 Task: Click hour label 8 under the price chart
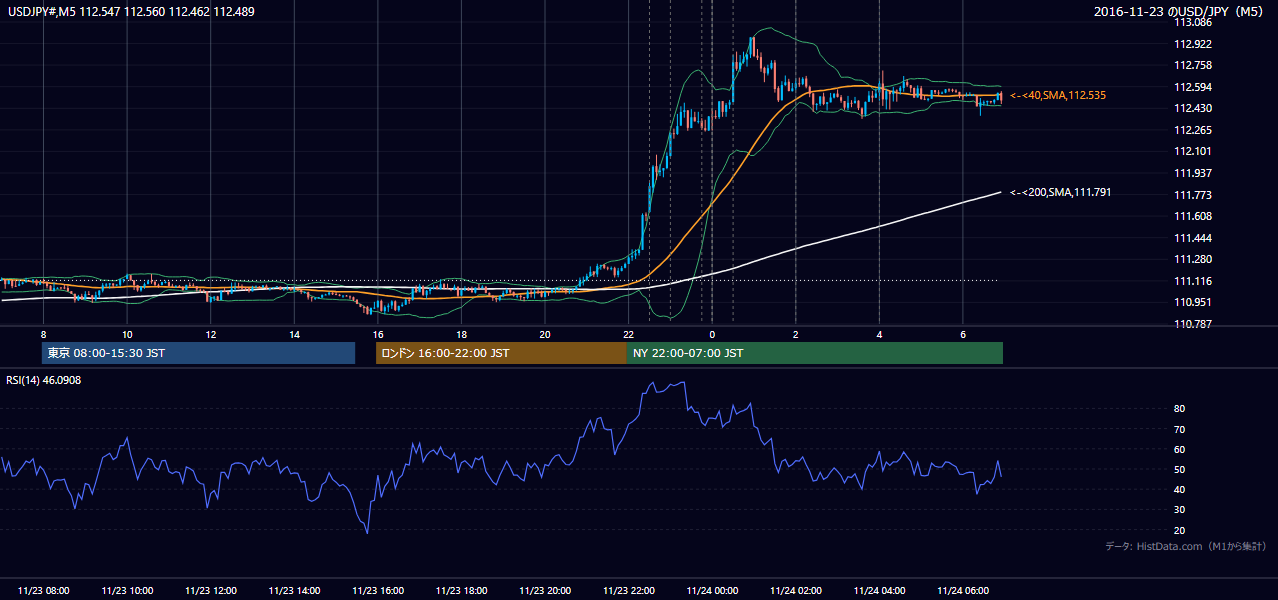click(43, 334)
